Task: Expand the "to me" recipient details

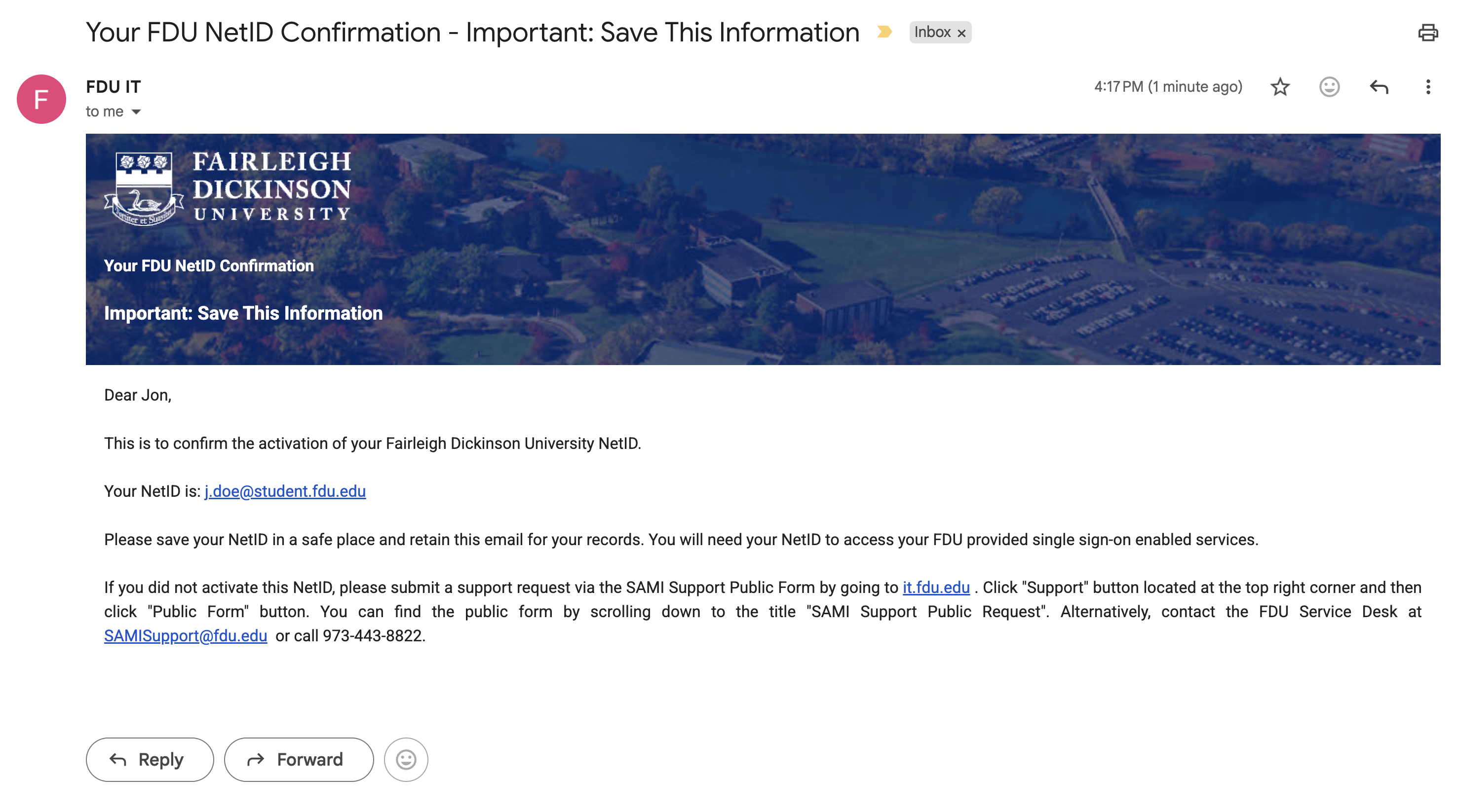Action: pos(136,112)
